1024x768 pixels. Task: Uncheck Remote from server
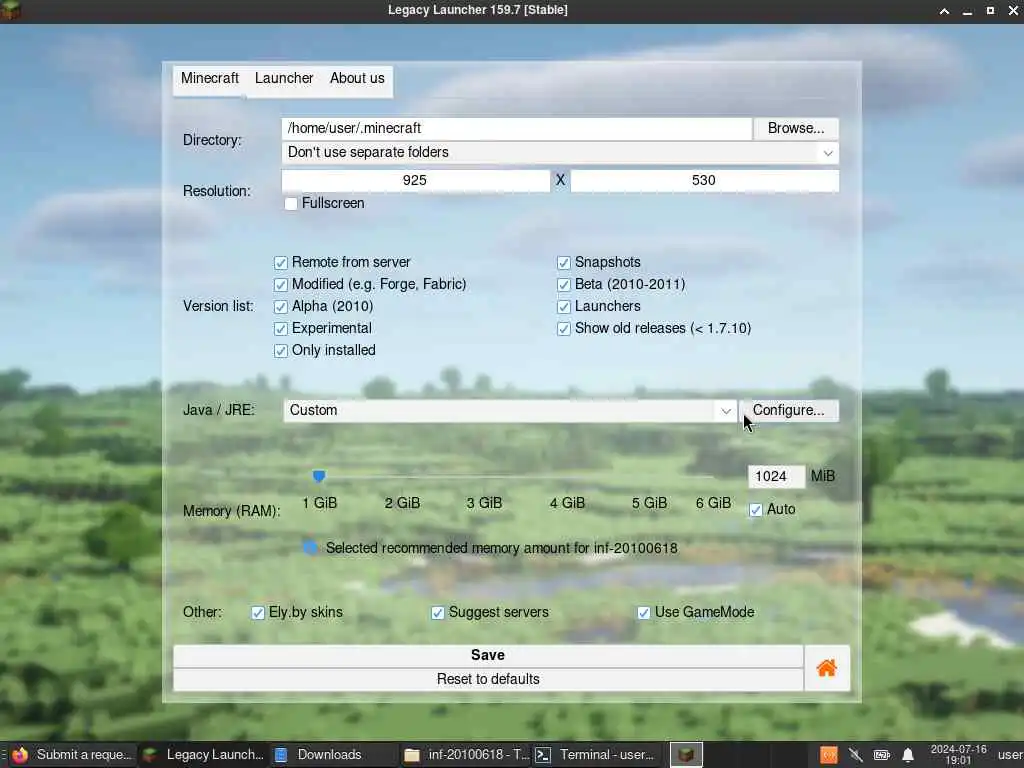pos(281,263)
